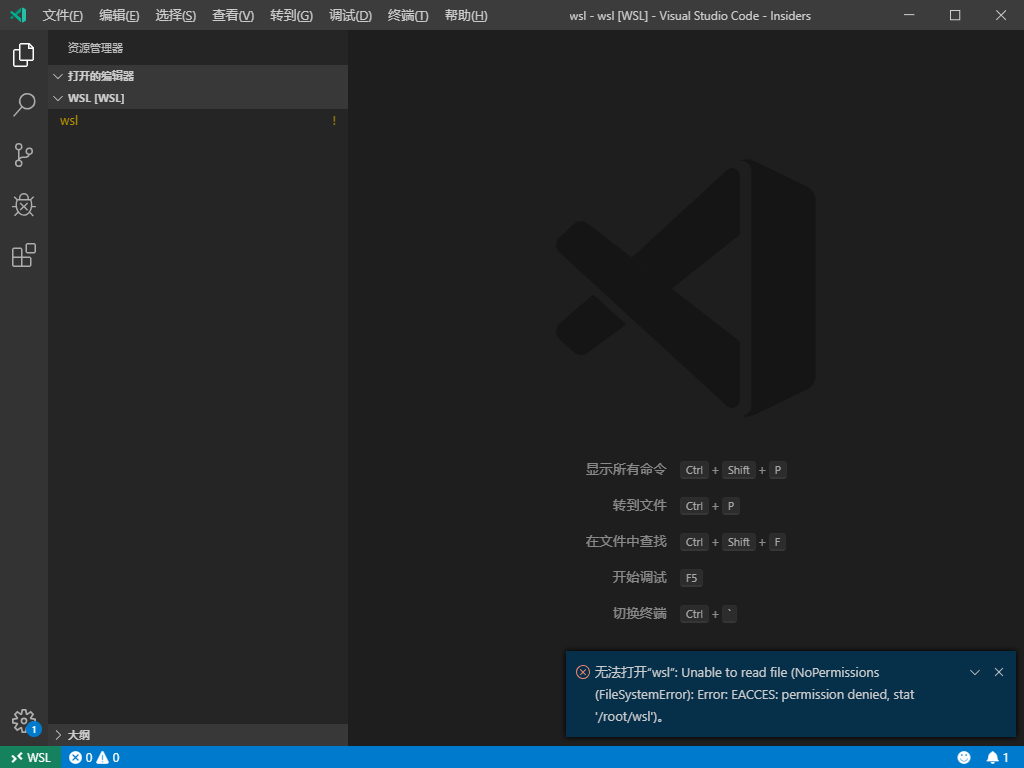This screenshot has width=1024, height=768.
Task: Open the Source Control view
Action: pos(23,155)
